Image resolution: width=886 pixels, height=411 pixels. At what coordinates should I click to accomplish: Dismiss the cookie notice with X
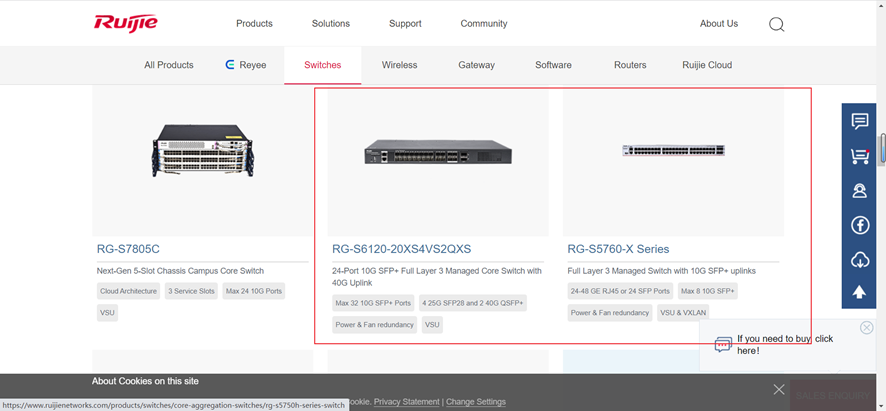pyautogui.click(x=779, y=389)
